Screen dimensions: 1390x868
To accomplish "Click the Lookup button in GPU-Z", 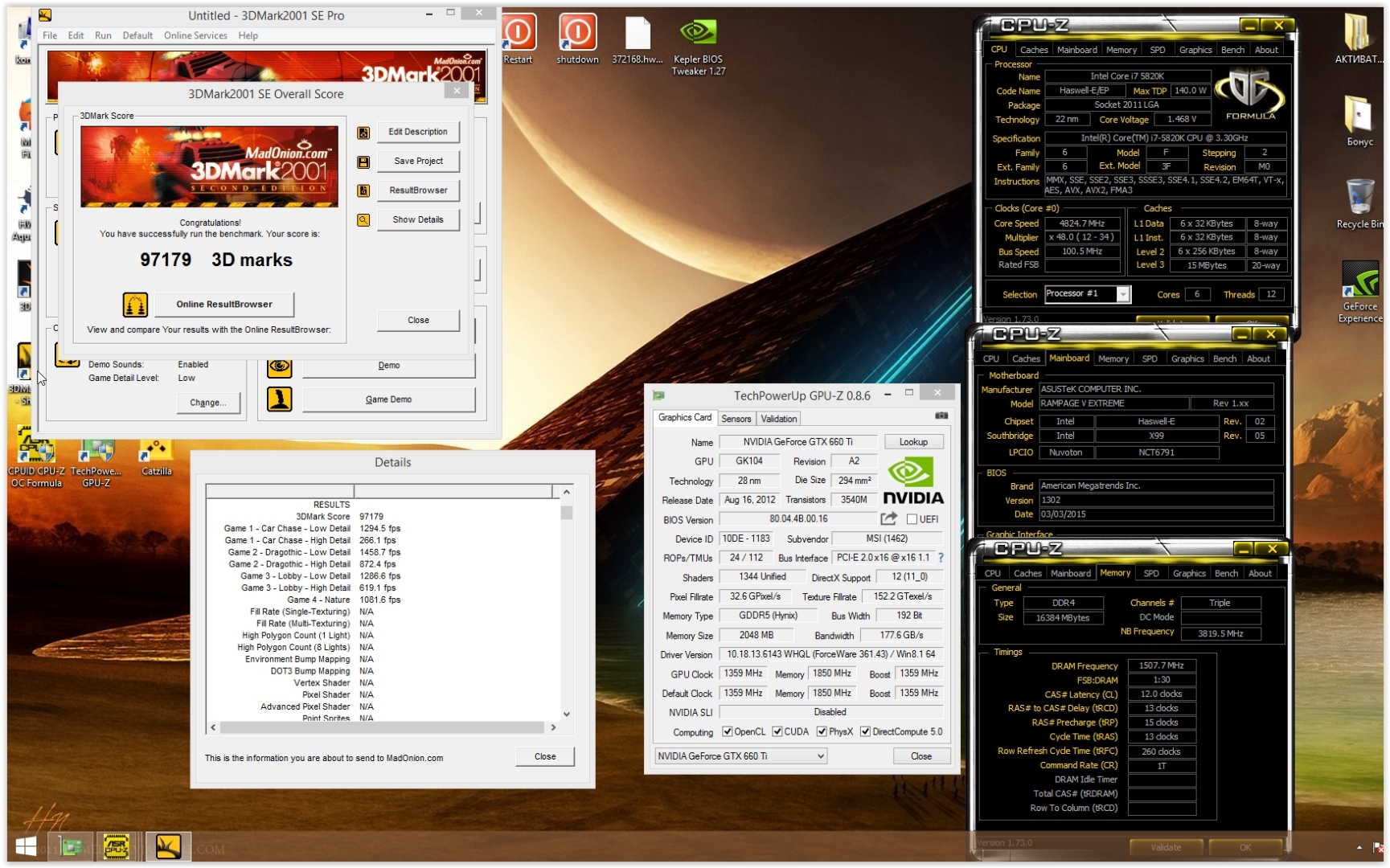I will point(913,442).
